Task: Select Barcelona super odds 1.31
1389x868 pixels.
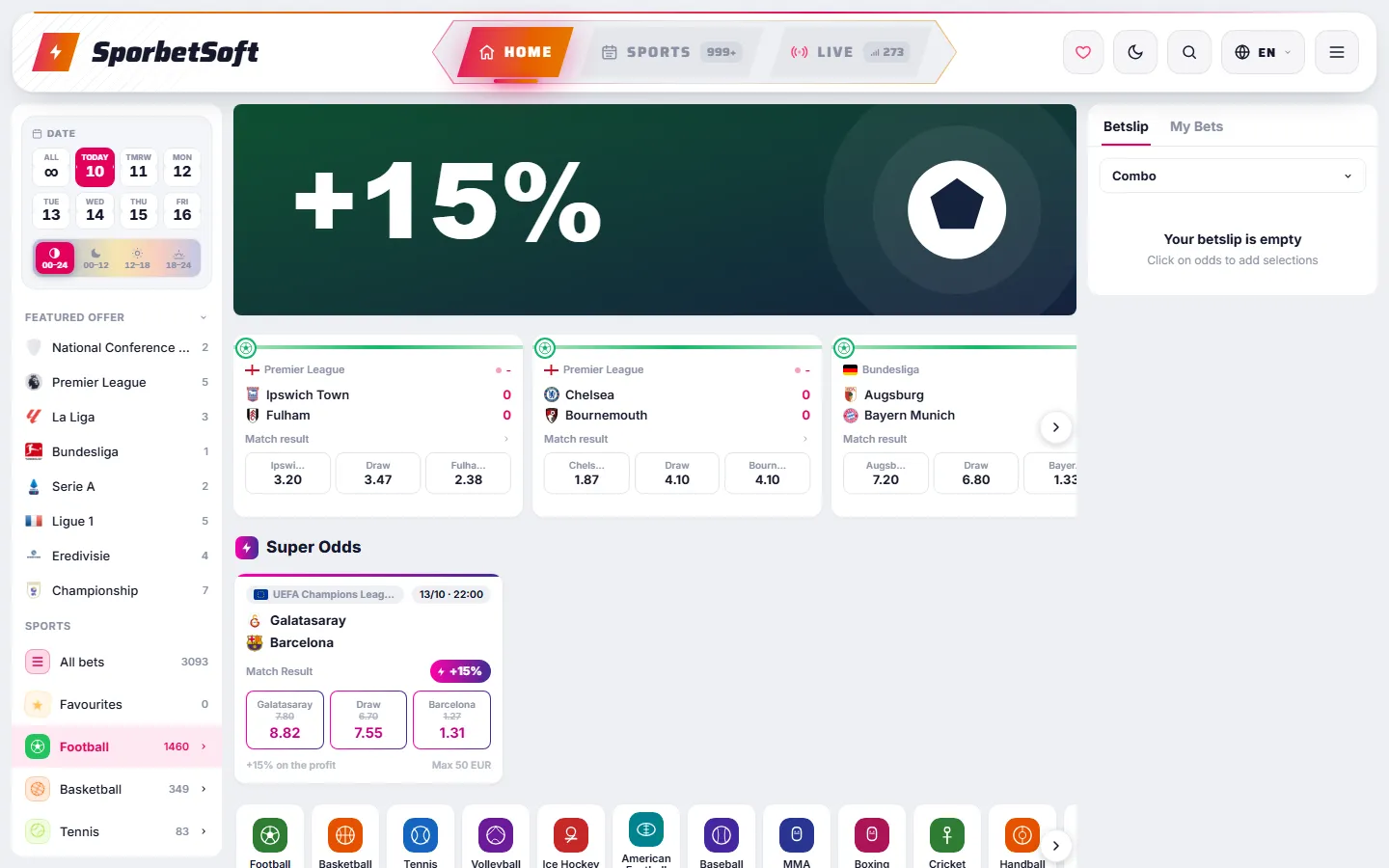Action: [x=451, y=719]
